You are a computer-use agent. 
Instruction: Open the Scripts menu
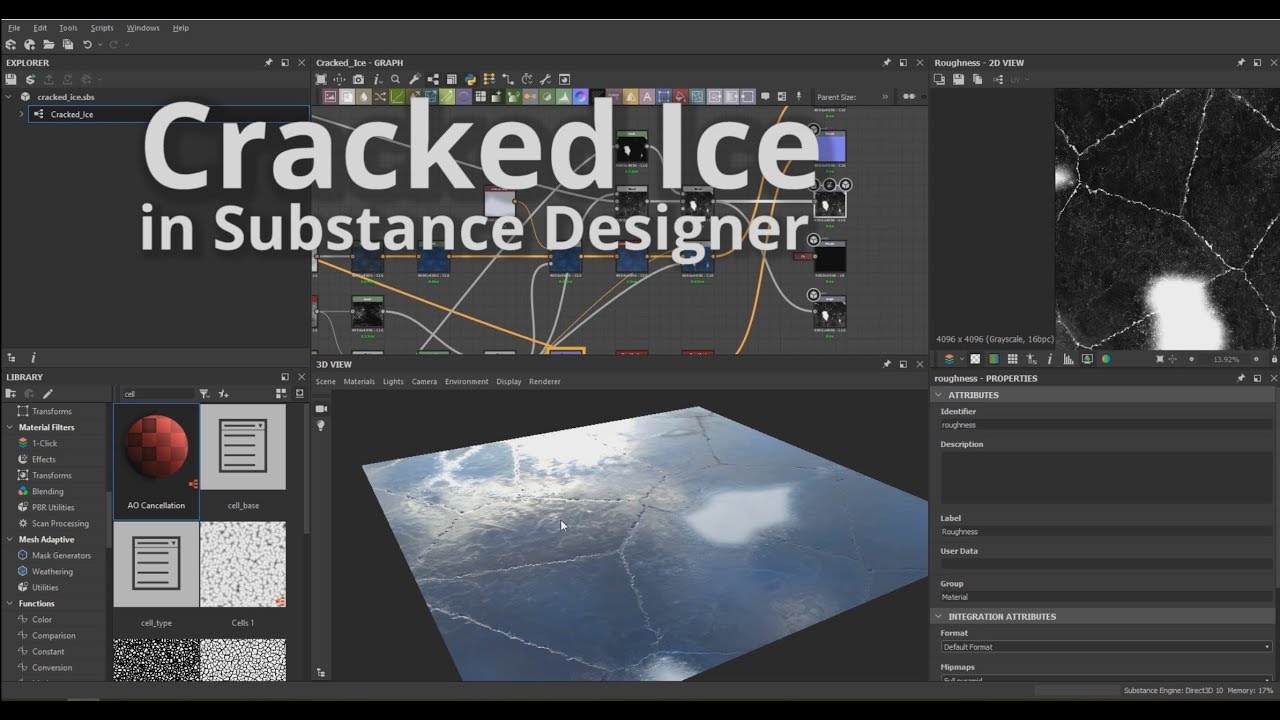(102, 28)
